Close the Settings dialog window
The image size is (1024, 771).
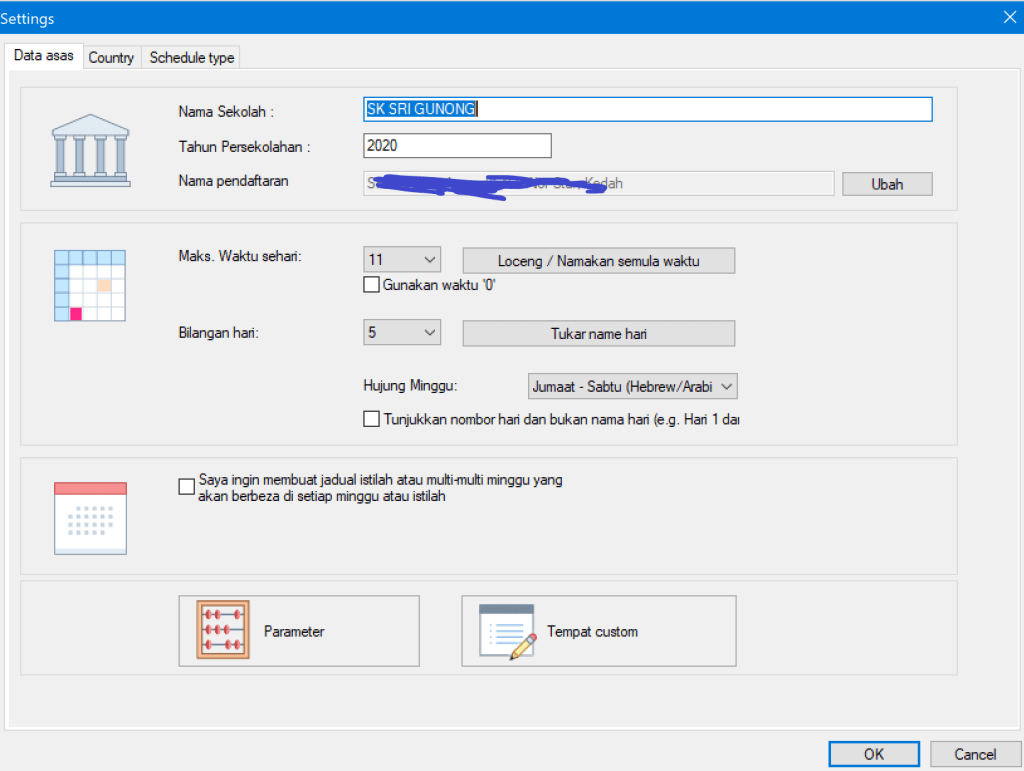click(1009, 16)
